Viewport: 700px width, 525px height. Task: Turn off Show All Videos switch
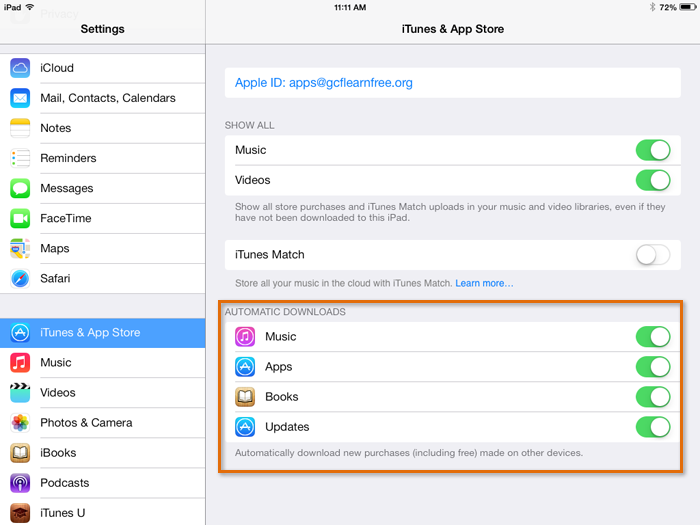pyautogui.click(x=653, y=180)
